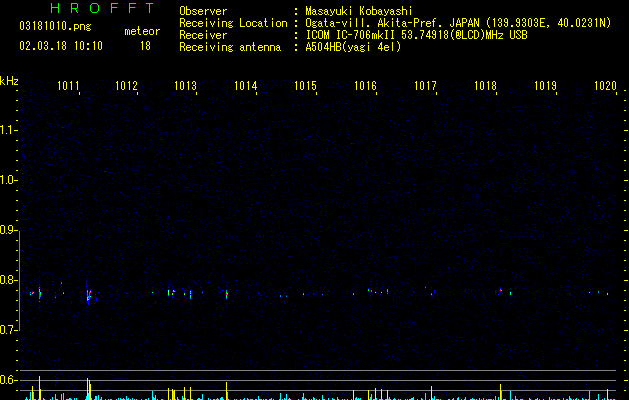Select the file name 03181010.png
The image size is (629, 400).
coord(55,27)
